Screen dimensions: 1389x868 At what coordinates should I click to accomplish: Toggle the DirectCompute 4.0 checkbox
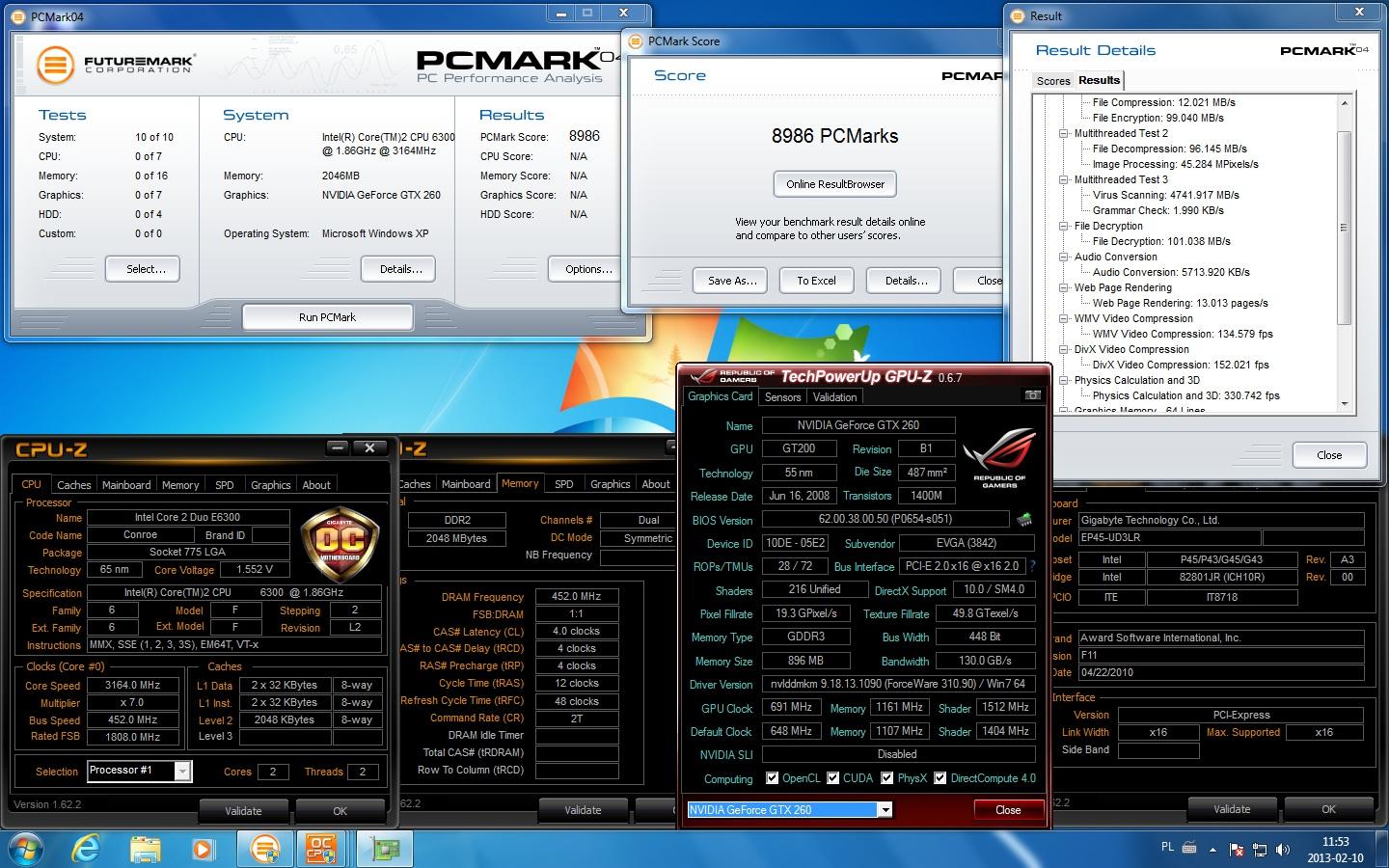click(940, 778)
